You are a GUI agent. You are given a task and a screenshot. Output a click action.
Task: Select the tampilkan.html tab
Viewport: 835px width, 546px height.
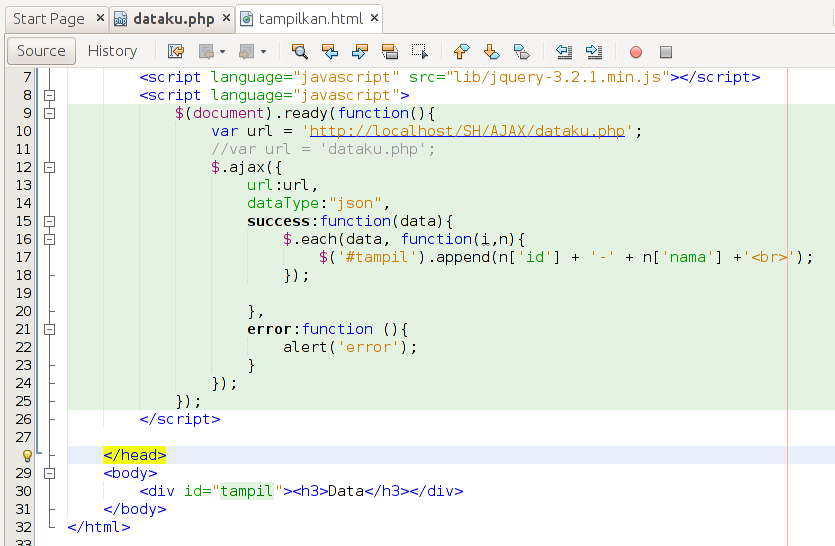(310, 19)
